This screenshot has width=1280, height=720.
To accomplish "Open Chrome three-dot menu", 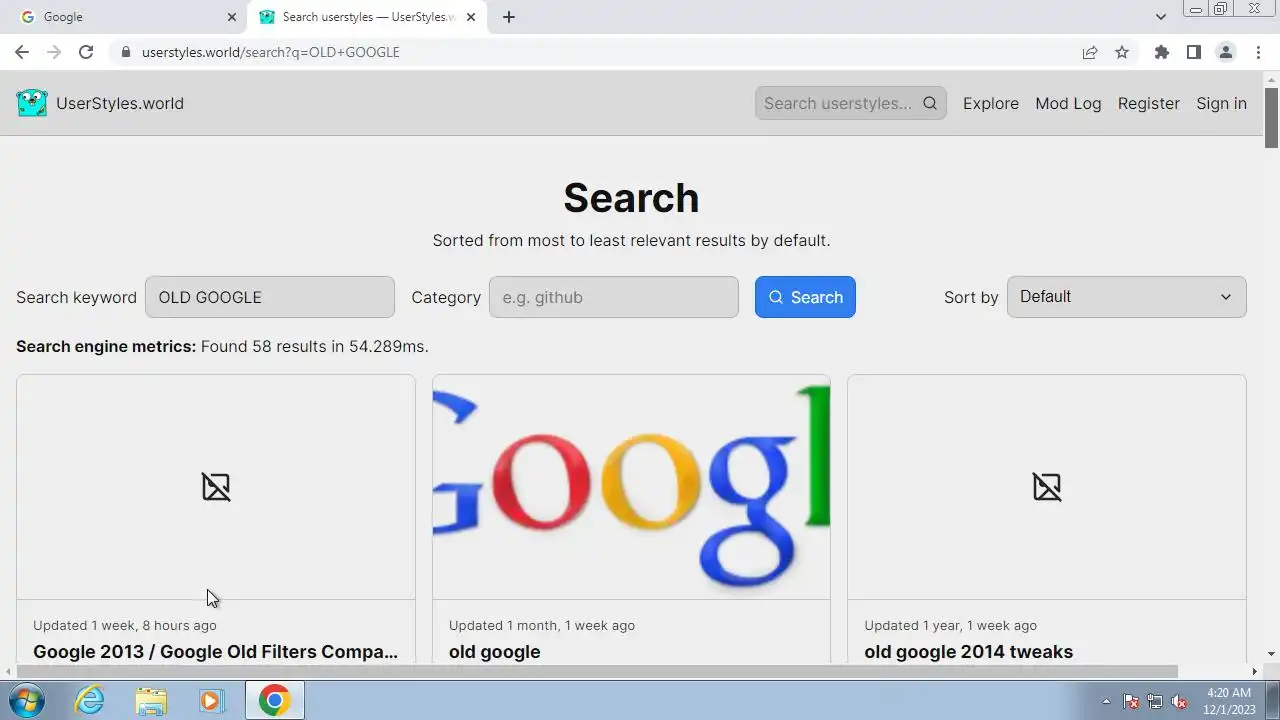I will (x=1258, y=52).
